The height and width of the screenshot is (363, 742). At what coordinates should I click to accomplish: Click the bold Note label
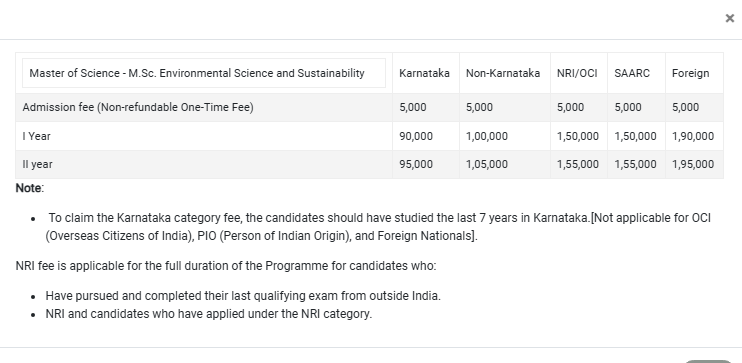28,188
